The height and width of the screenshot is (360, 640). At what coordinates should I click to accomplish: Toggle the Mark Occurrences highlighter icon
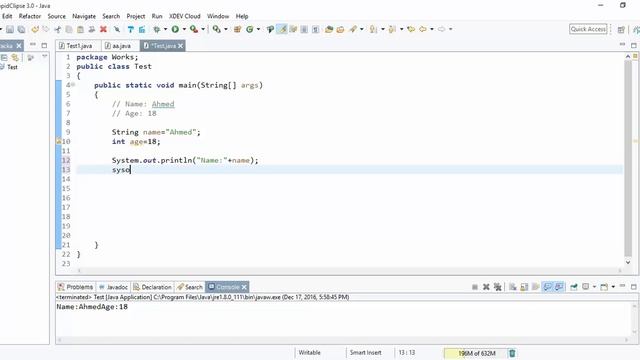point(282,29)
